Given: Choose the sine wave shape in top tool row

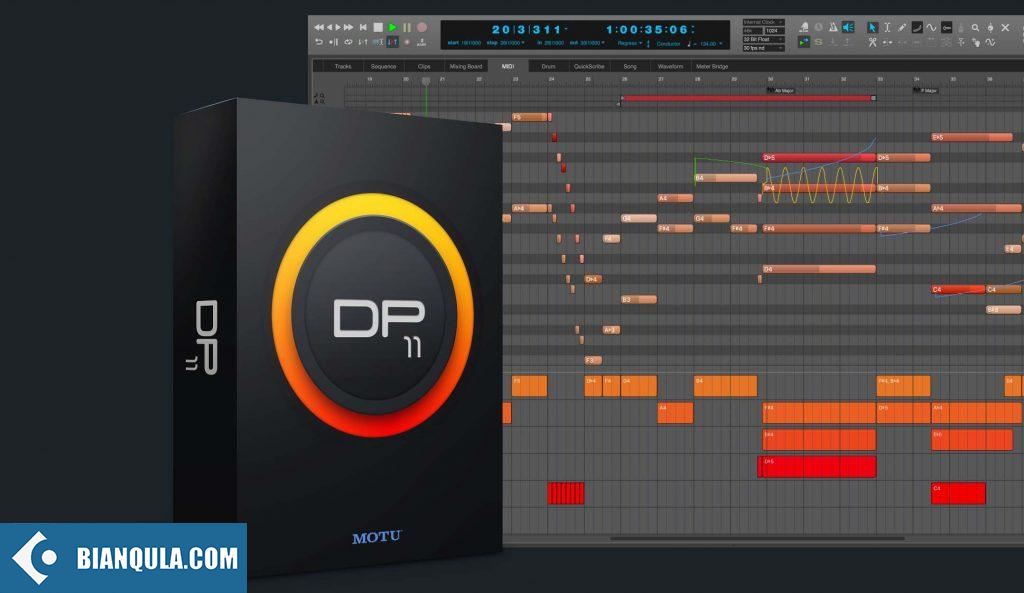Looking at the screenshot, I should (x=931, y=27).
